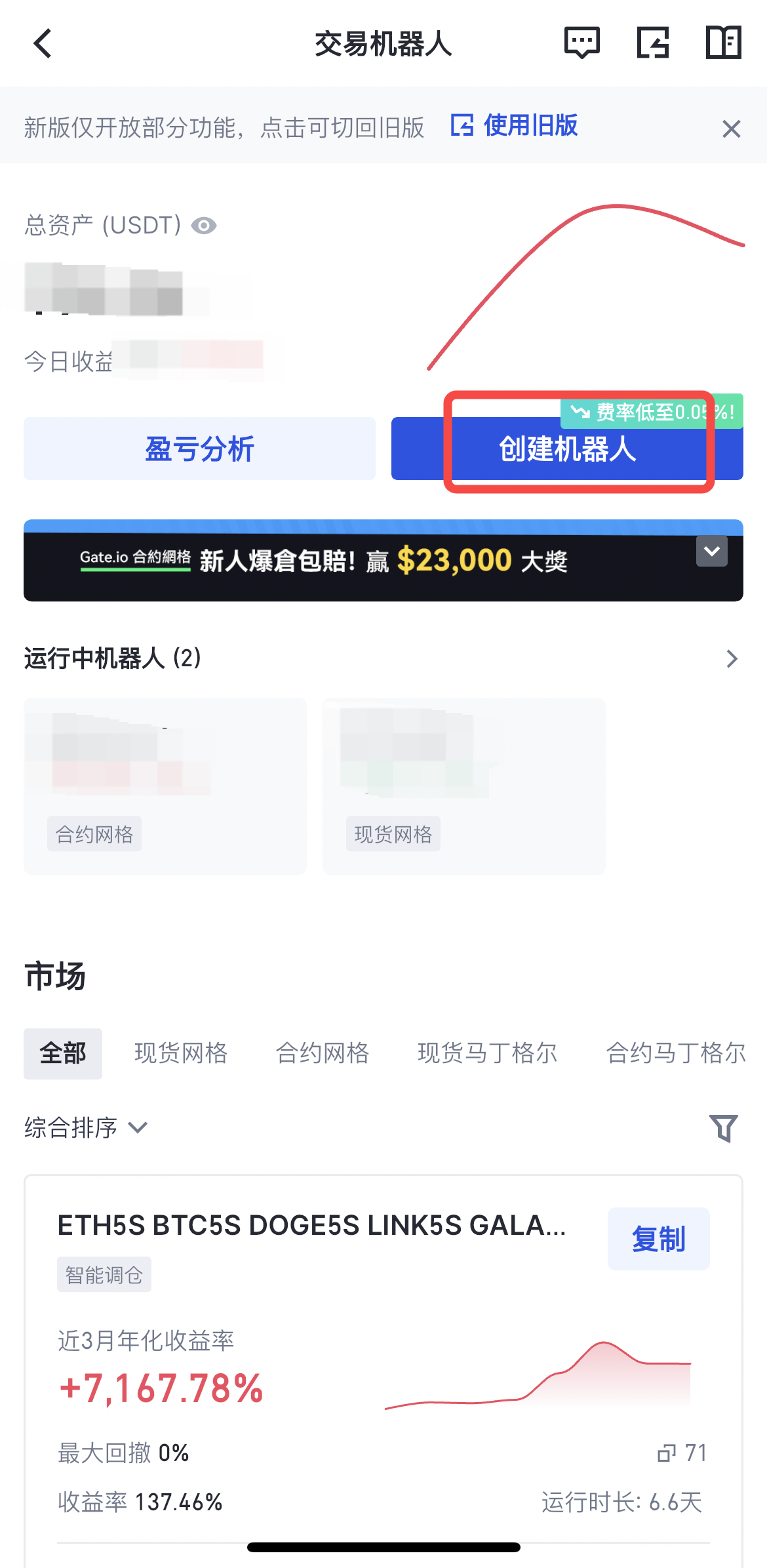Open 盈亏分析 profit analysis

pyautogui.click(x=199, y=449)
